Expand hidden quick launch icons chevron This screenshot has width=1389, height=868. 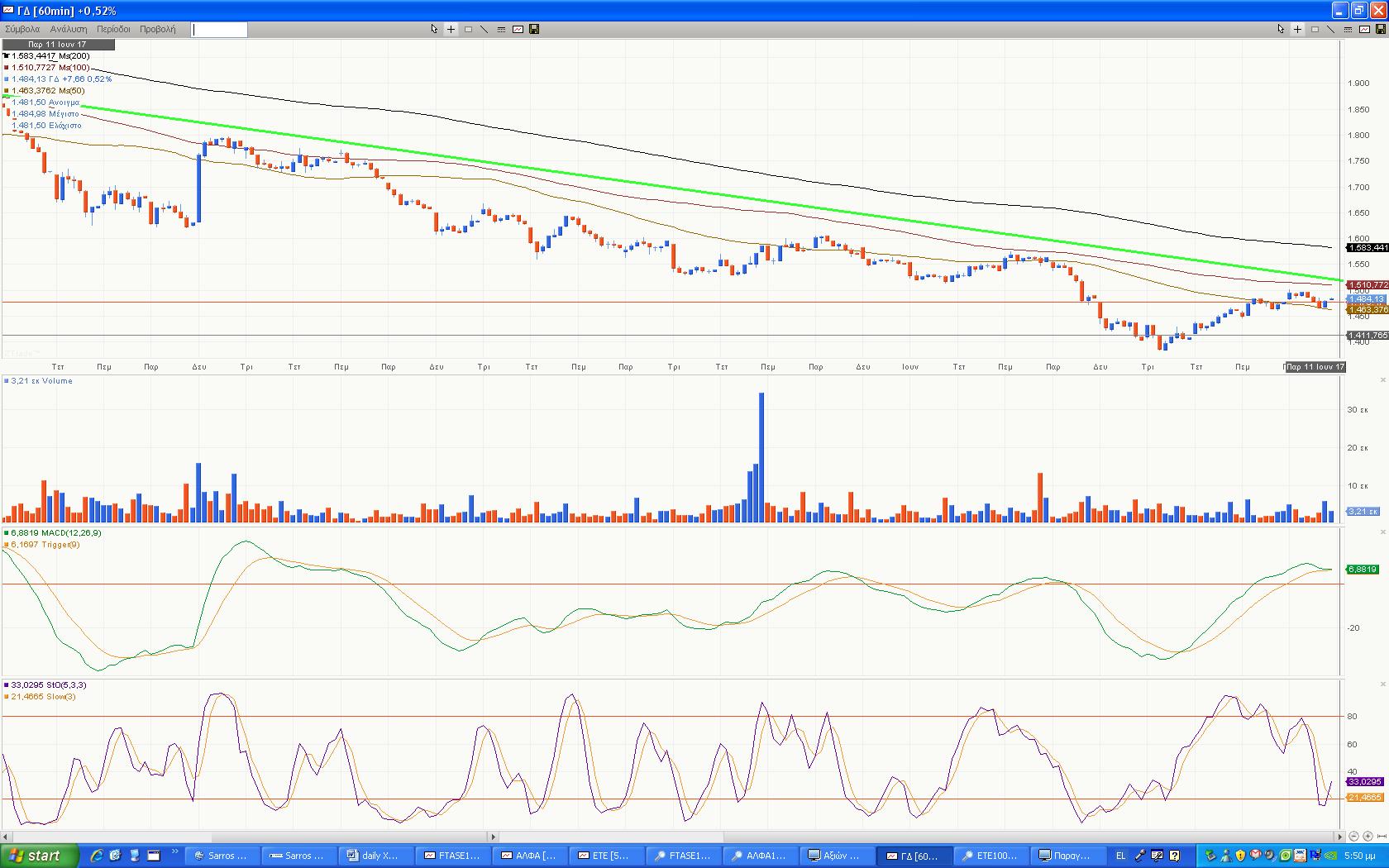pos(175,851)
